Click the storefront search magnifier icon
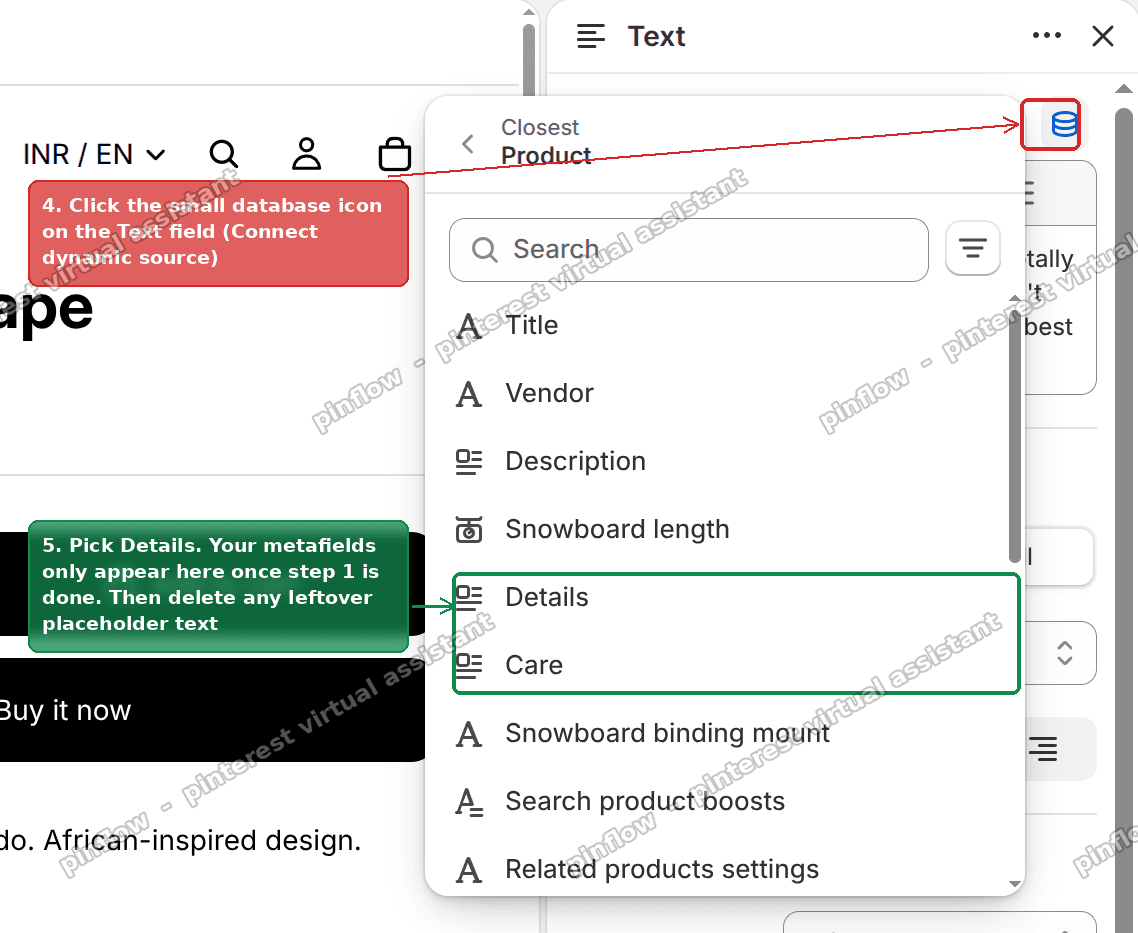The image size is (1138, 933). click(x=224, y=154)
